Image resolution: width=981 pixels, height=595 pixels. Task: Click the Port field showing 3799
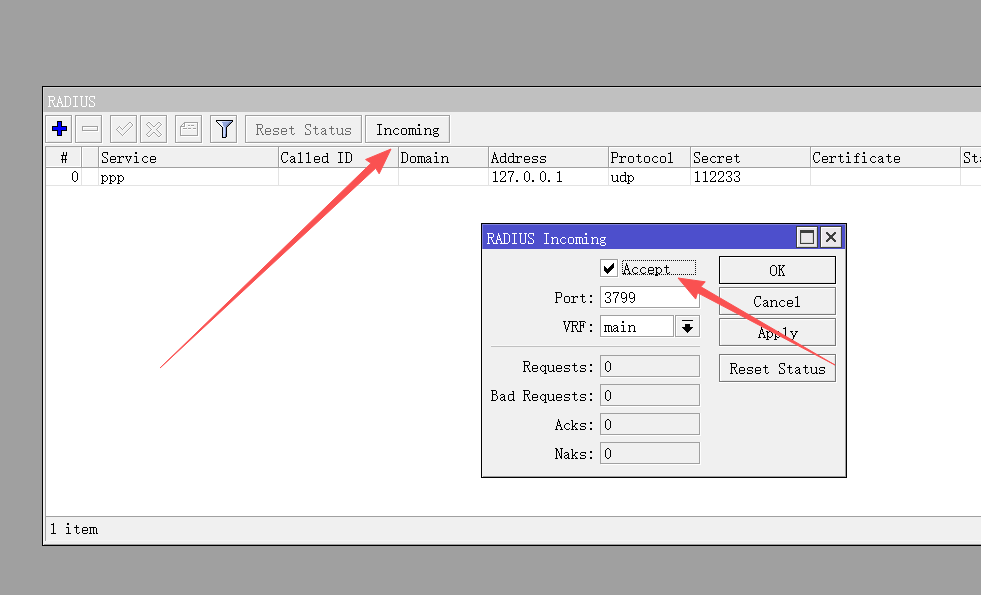point(649,297)
